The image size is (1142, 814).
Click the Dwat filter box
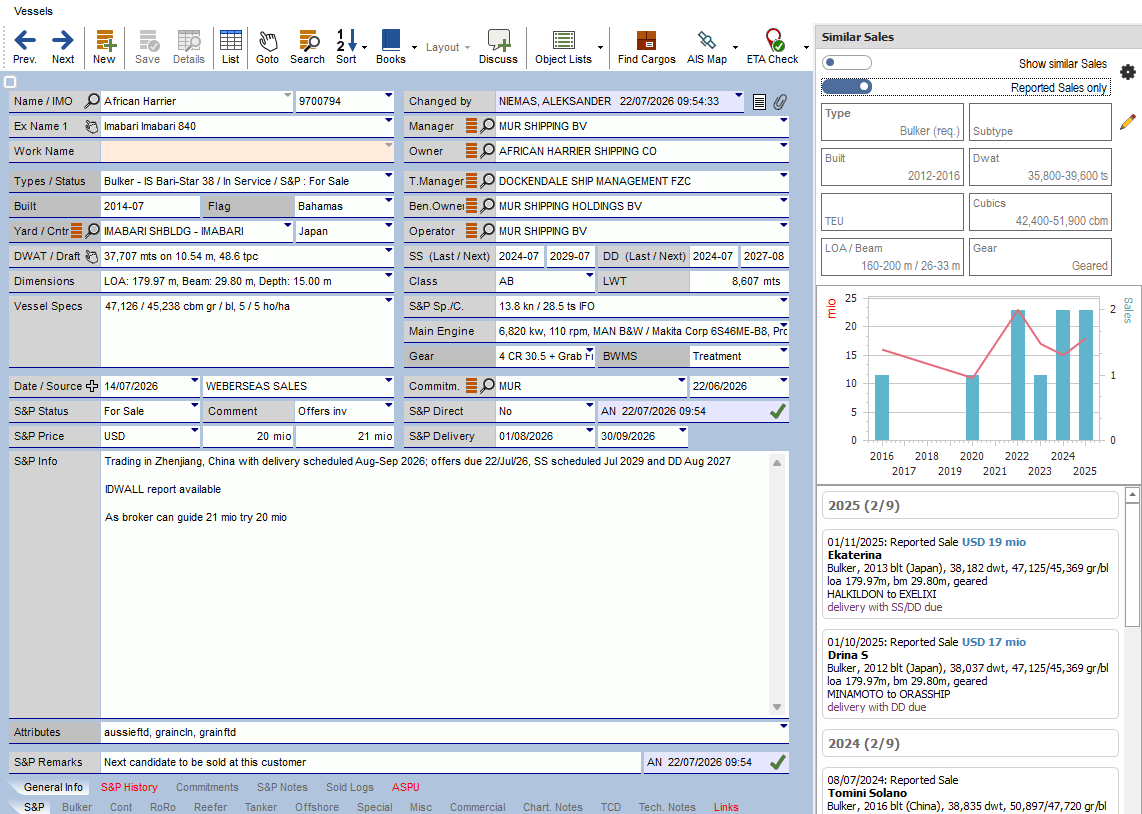[x=1040, y=167]
